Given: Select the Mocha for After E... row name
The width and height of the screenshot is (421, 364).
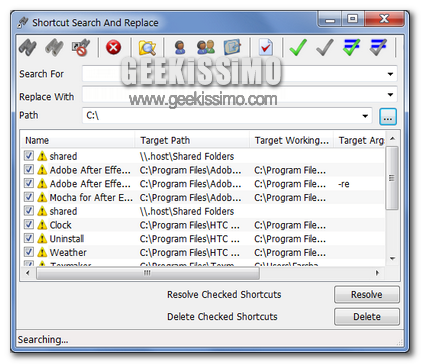Looking at the screenshot, I should 91,198.
